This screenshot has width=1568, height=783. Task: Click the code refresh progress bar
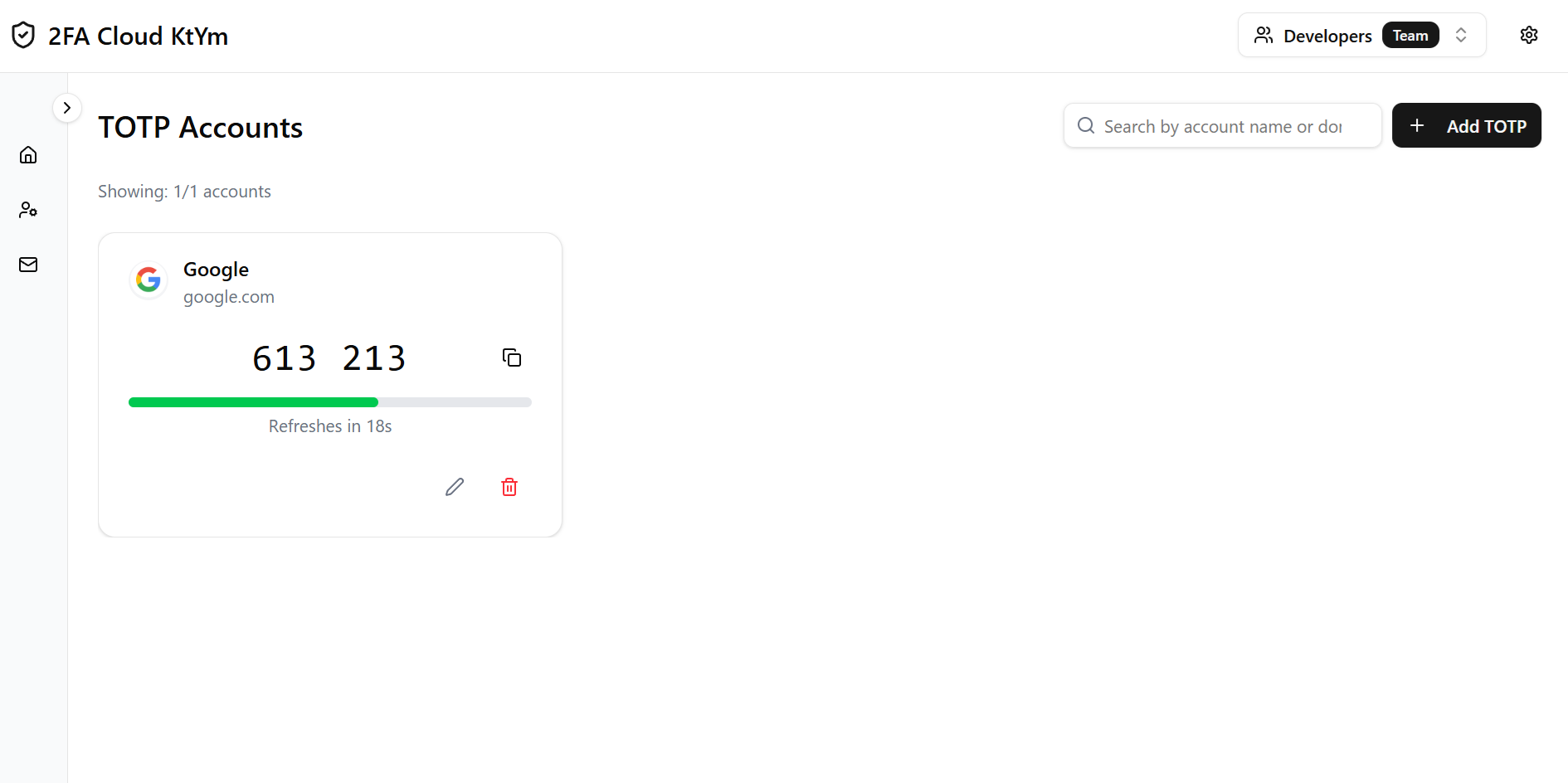pos(330,402)
